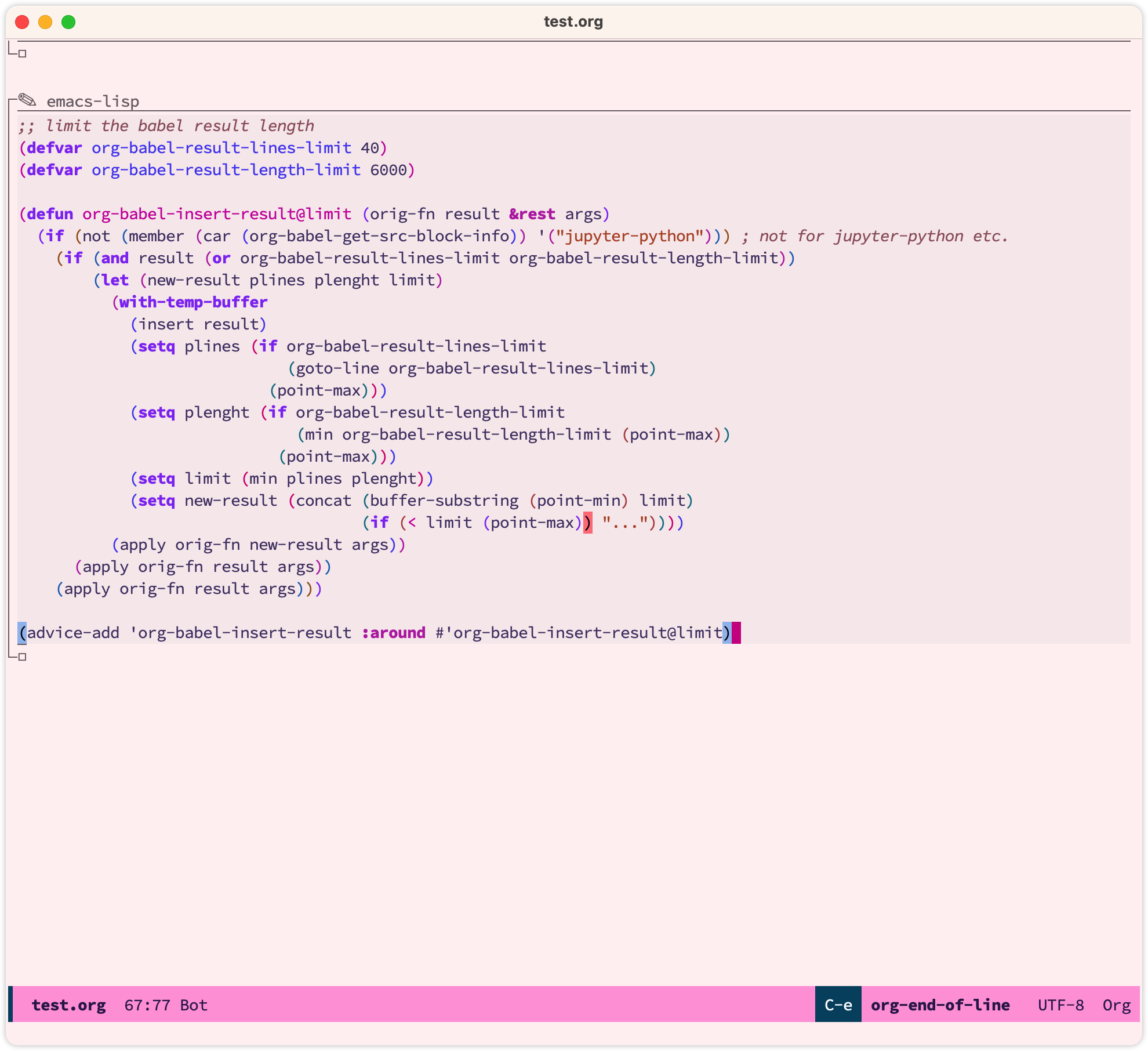Click with-temp-buffer
The image size is (1148, 1051).
194,302
